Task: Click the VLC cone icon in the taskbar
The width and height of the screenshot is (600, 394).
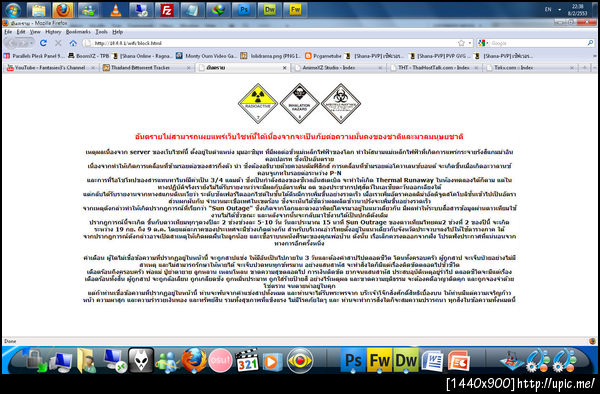Action: click(x=115, y=10)
